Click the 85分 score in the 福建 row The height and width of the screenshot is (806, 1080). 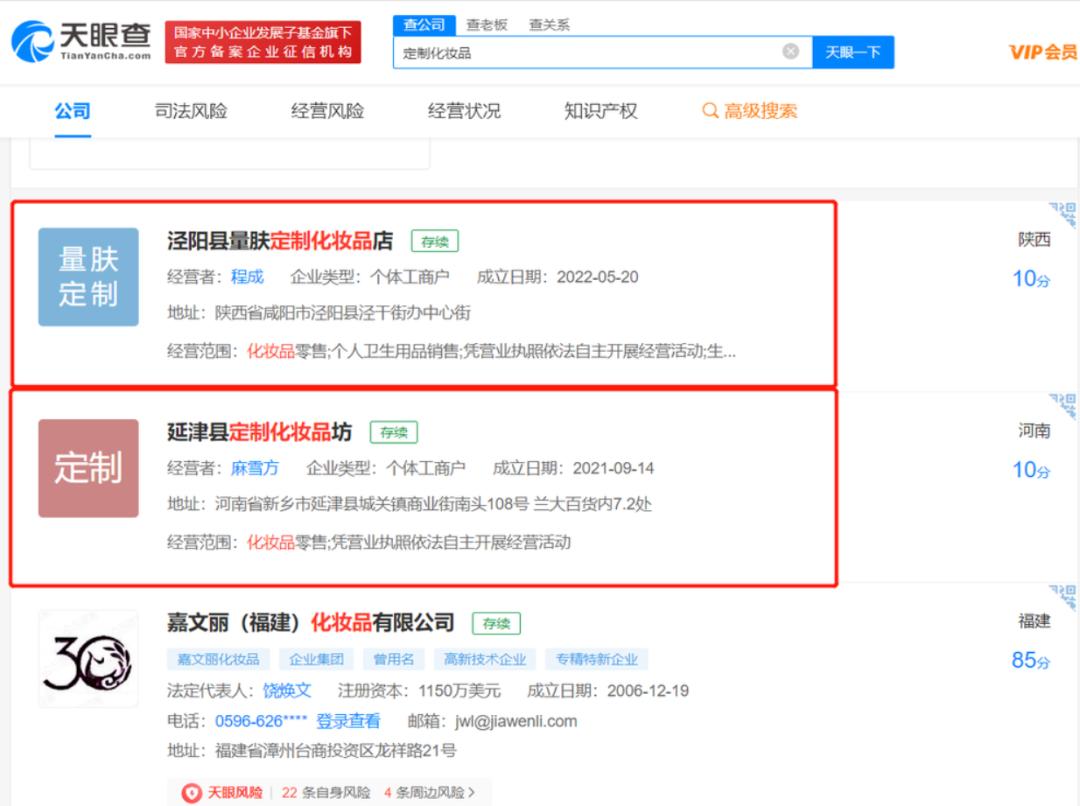[x=1031, y=660]
